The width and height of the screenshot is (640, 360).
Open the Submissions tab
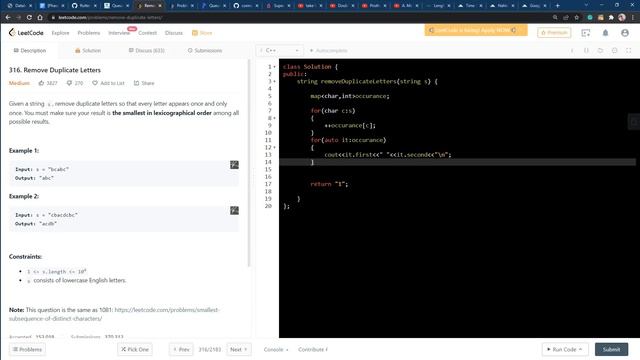coord(205,50)
